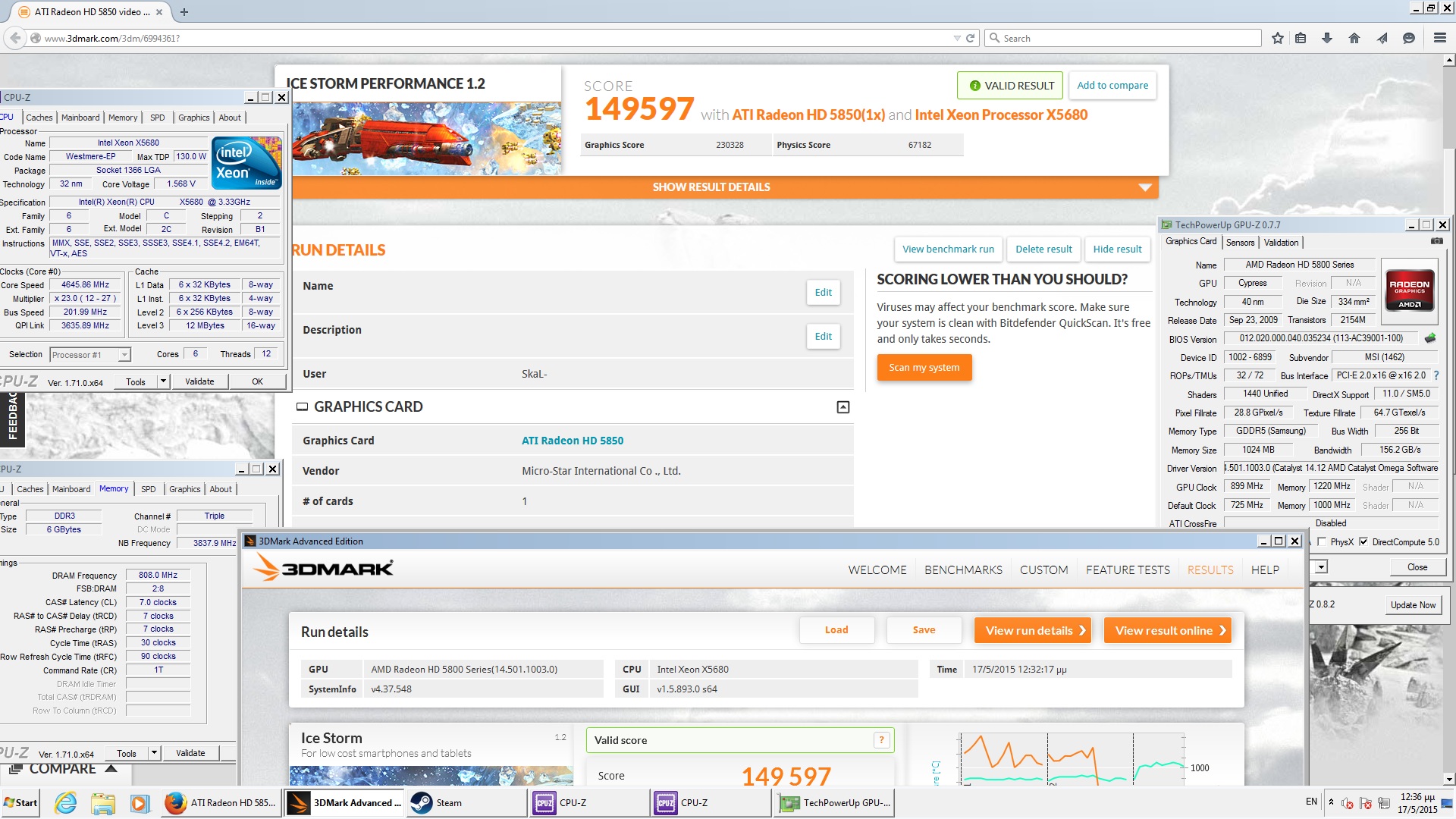Save GPU BIOS using the chip icon
Viewport: 1456px width, 819px height.
pos(1430,338)
